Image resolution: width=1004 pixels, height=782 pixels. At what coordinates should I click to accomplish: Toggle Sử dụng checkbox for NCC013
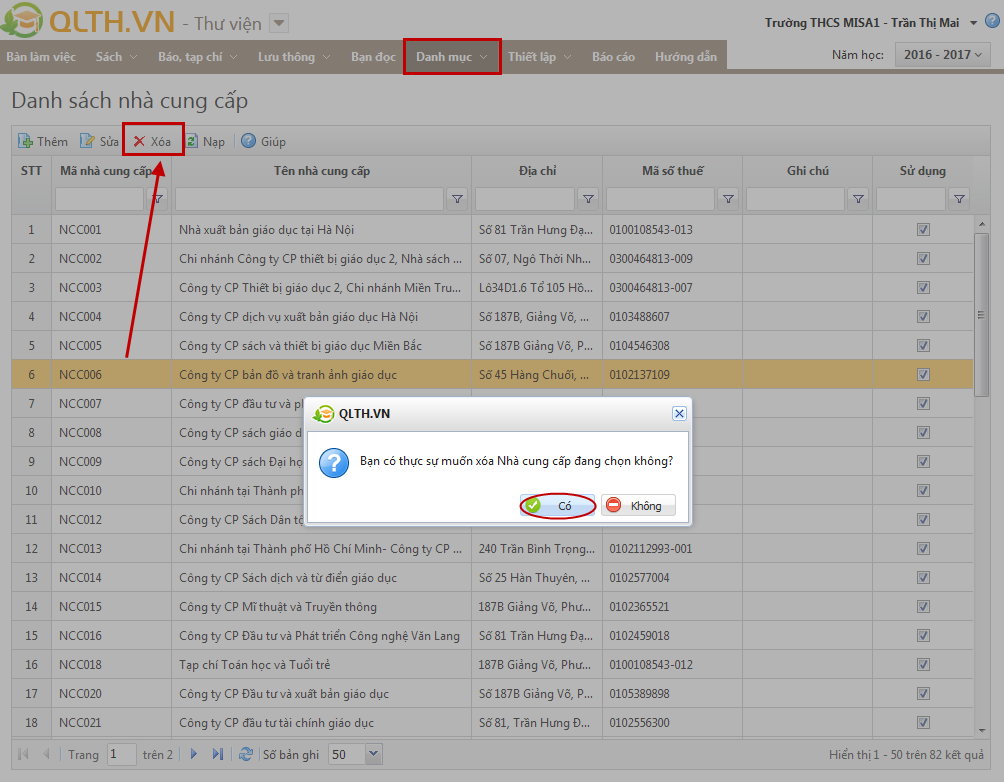(923, 549)
